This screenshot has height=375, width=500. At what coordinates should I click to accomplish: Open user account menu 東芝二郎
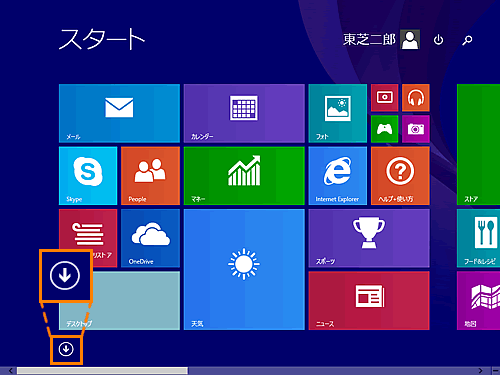369,39
